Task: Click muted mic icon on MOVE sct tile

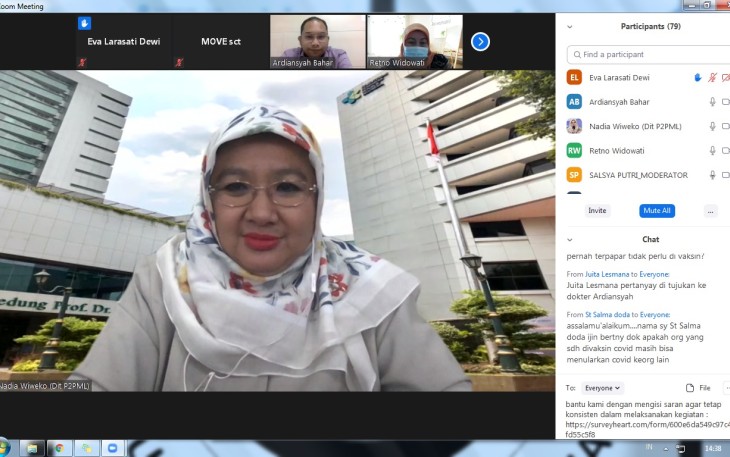Action: 179,62
